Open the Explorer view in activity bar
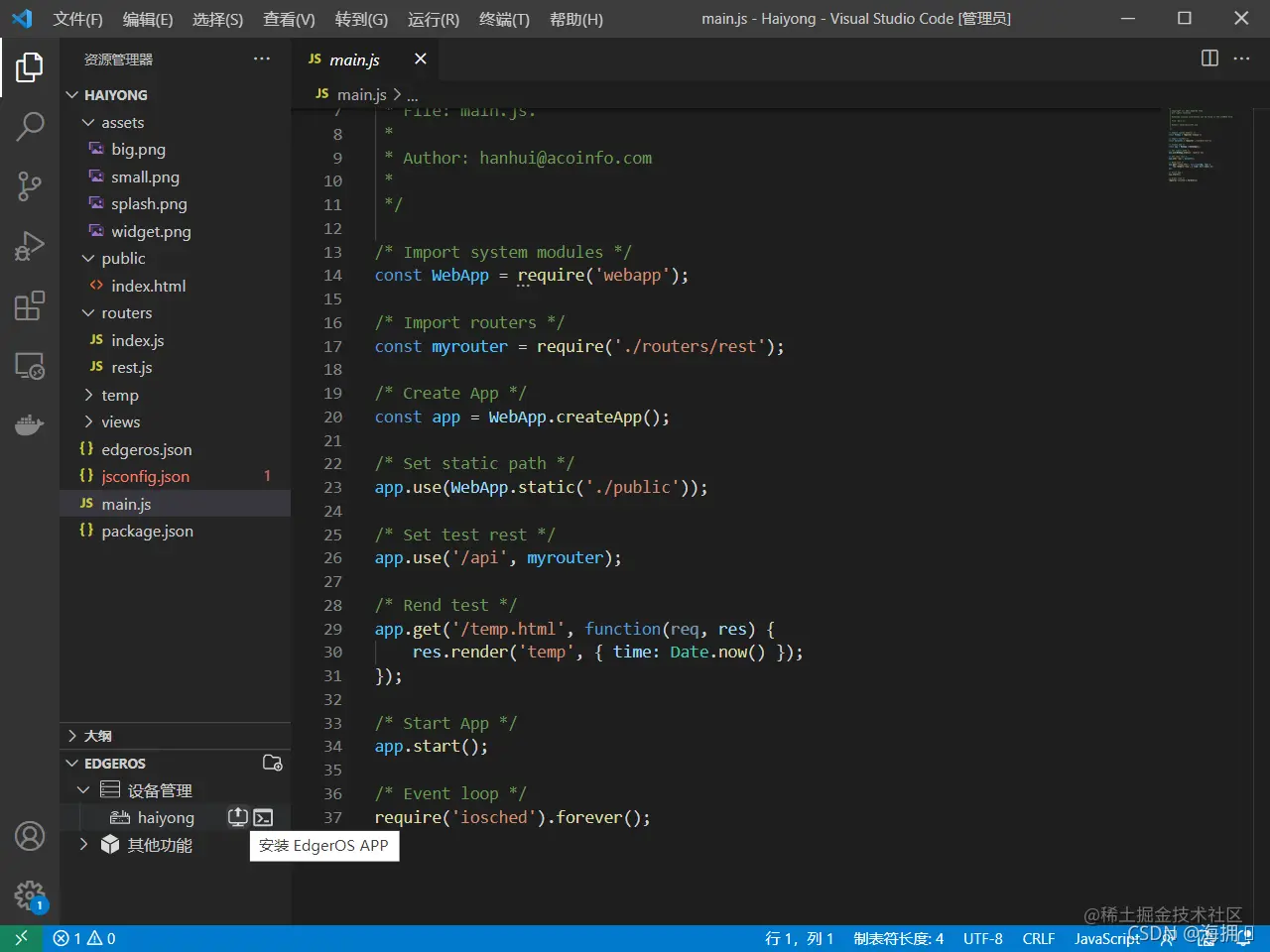The image size is (1270, 952). (30, 67)
